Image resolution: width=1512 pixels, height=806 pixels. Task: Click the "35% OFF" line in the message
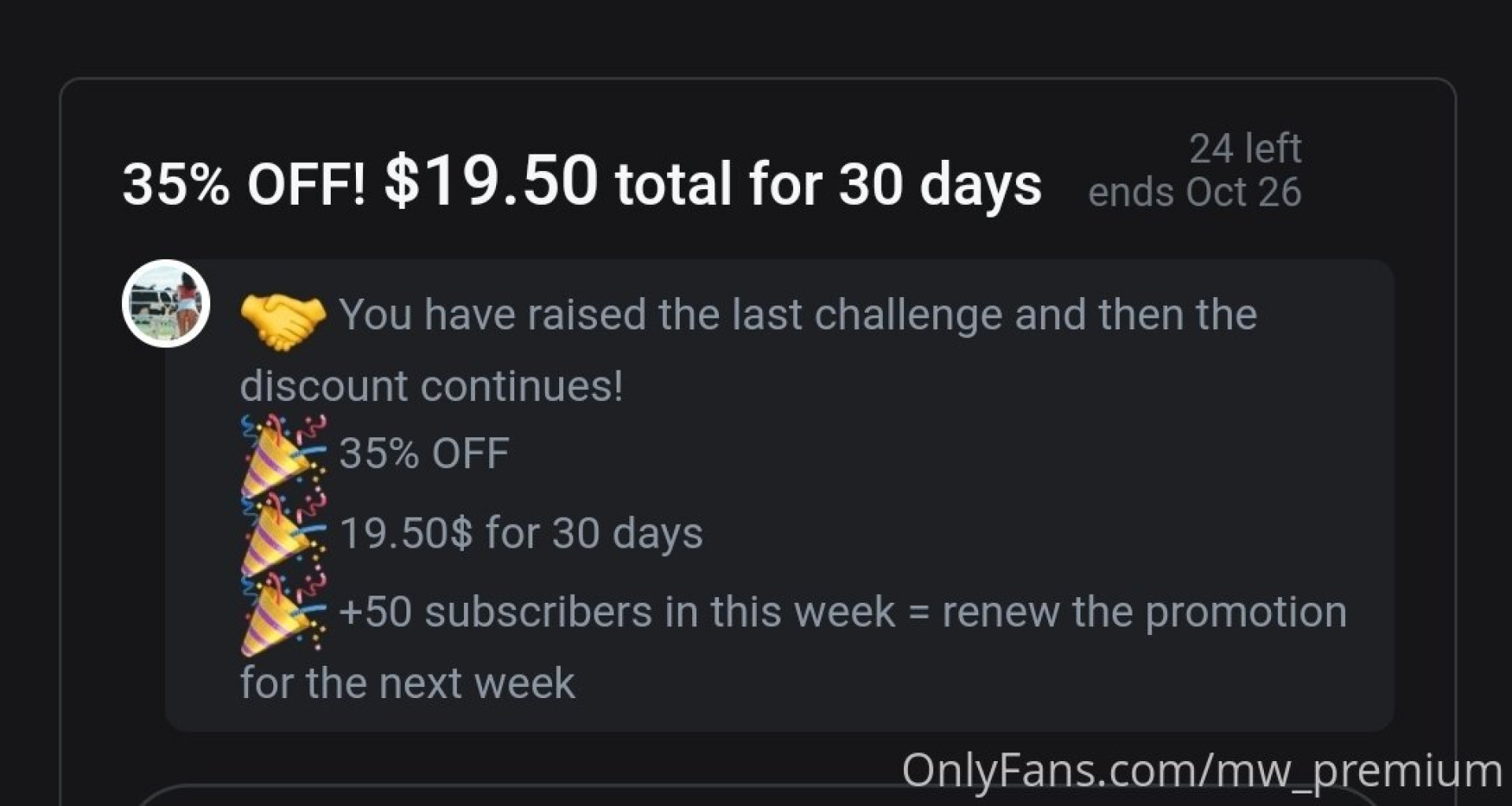pyautogui.click(x=424, y=454)
